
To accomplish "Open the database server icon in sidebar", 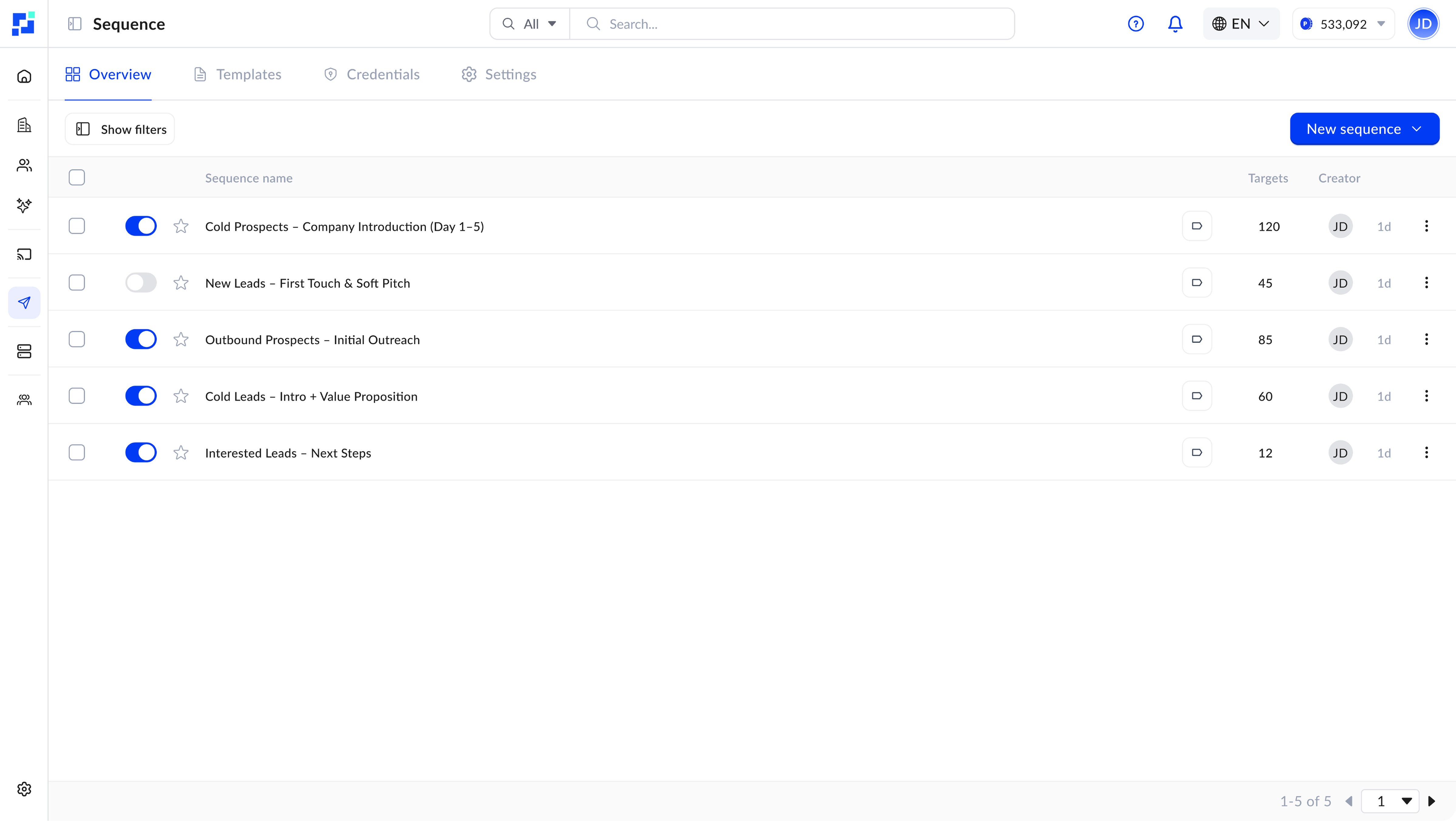I will tap(24, 351).
